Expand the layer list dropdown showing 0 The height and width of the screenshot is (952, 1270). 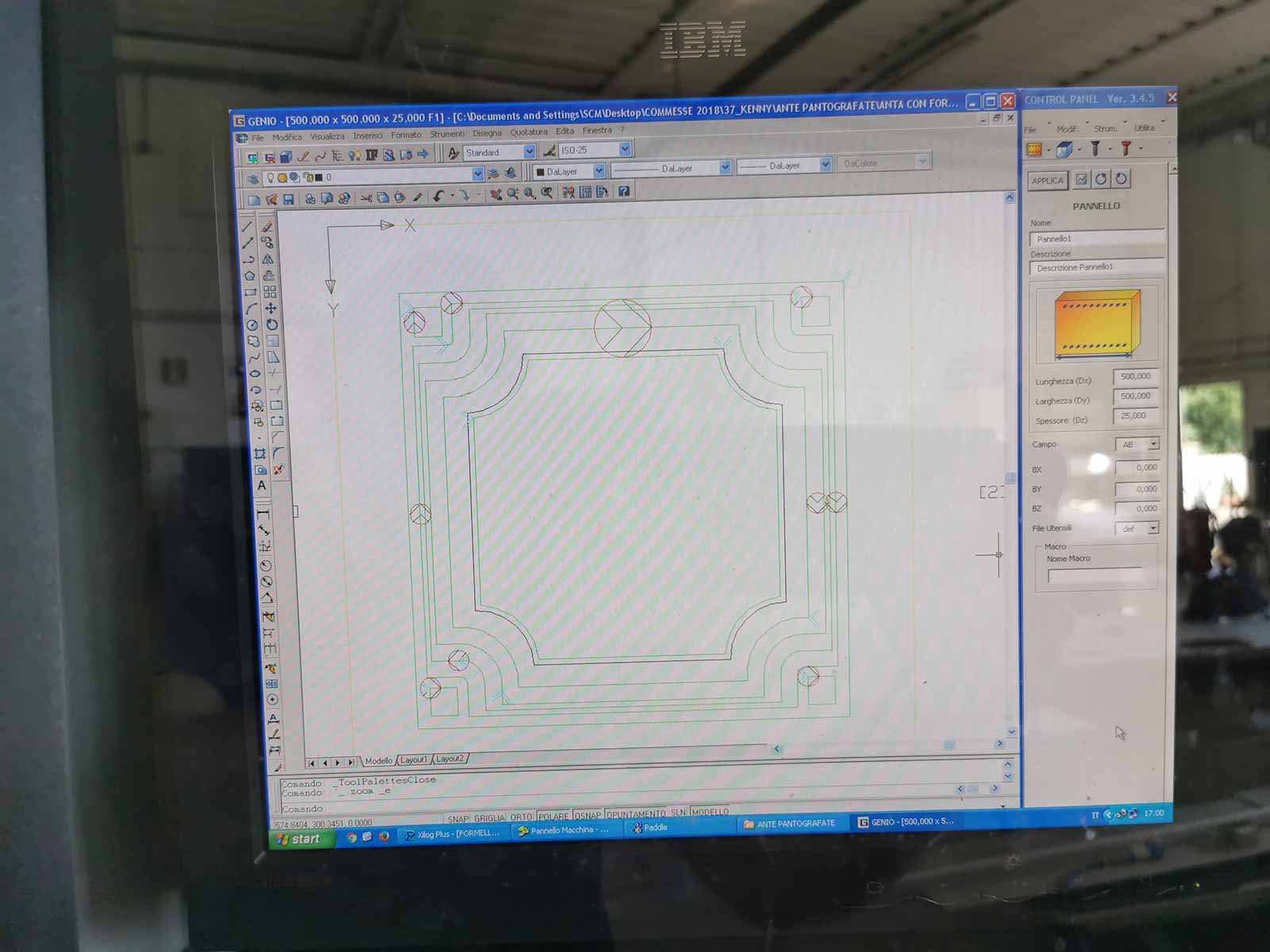[x=478, y=174]
